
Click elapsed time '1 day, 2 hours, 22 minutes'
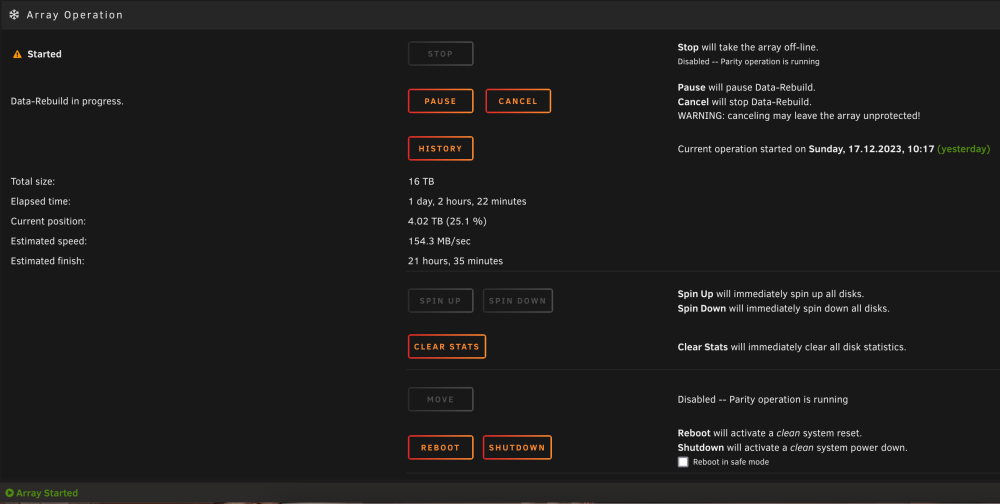[467, 201]
